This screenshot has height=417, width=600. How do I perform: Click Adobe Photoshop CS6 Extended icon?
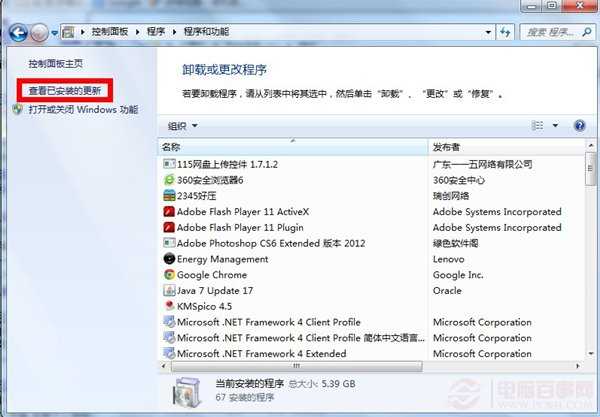point(169,243)
